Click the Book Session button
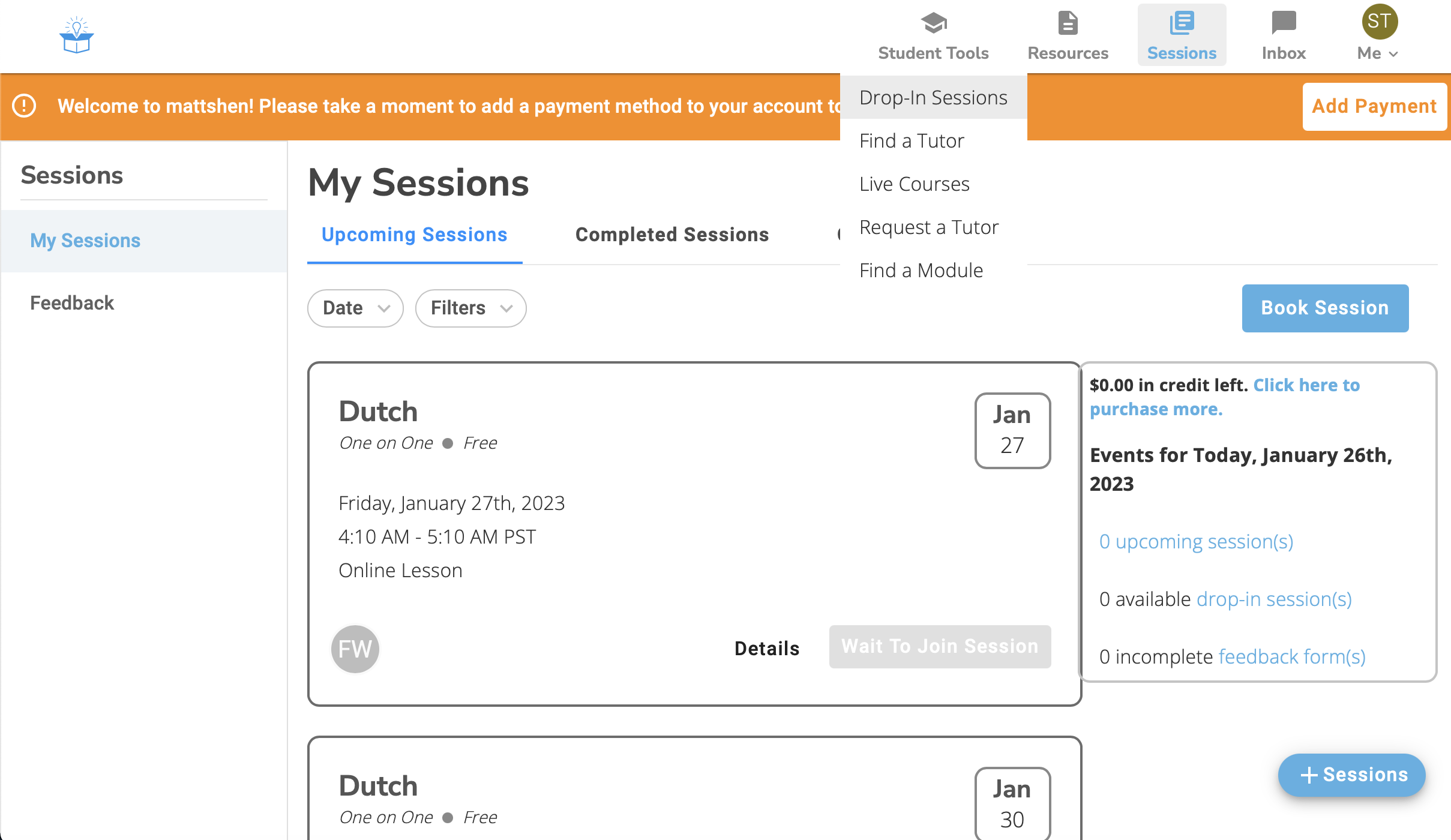This screenshot has height=840, width=1451. pyautogui.click(x=1324, y=308)
